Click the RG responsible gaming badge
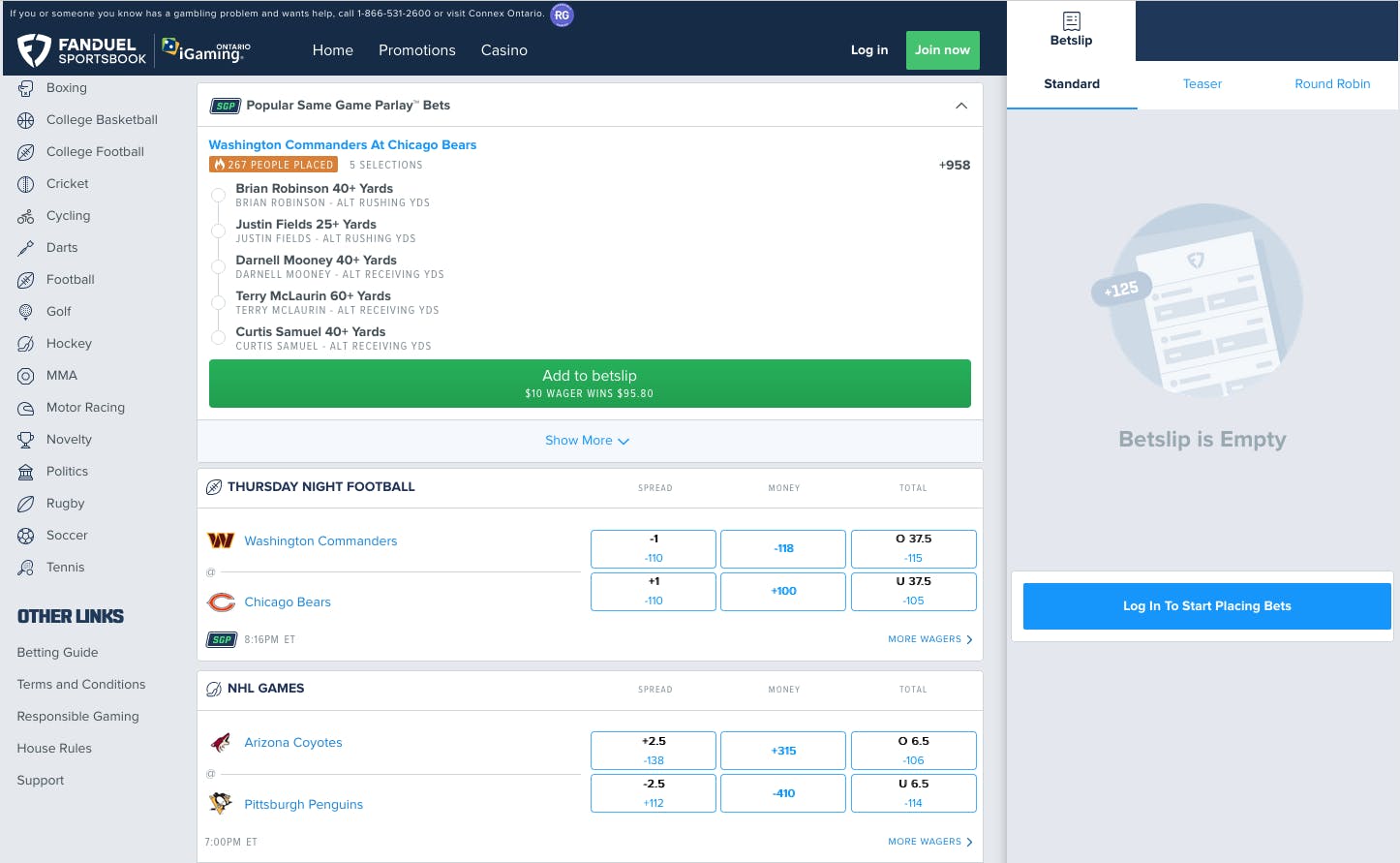1400x863 pixels. point(562,15)
